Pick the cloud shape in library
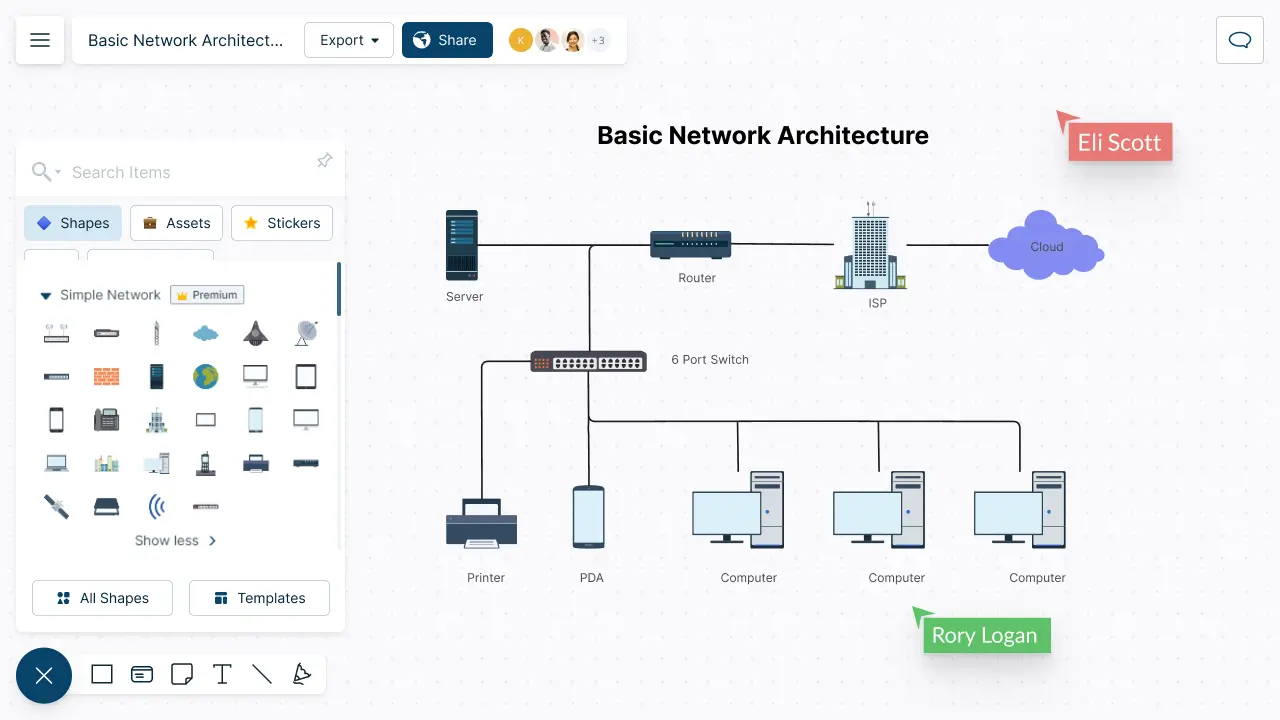Screen dimensions: 1280x720 click(x=206, y=333)
